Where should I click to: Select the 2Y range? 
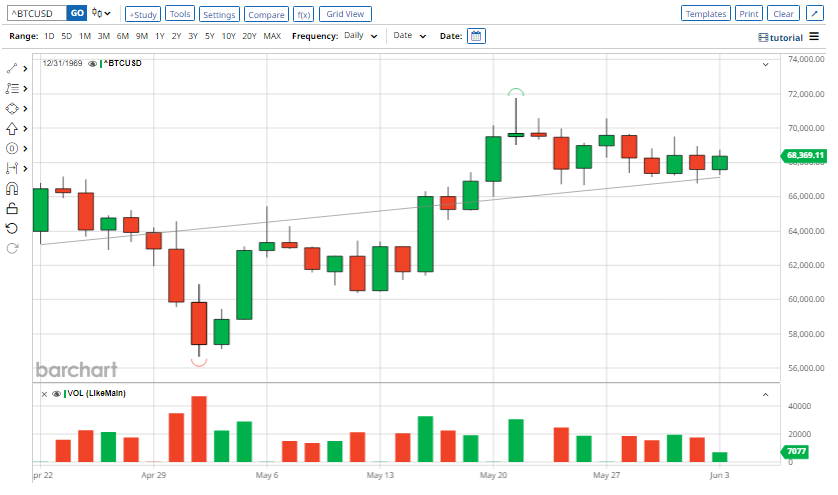pos(176,36)
